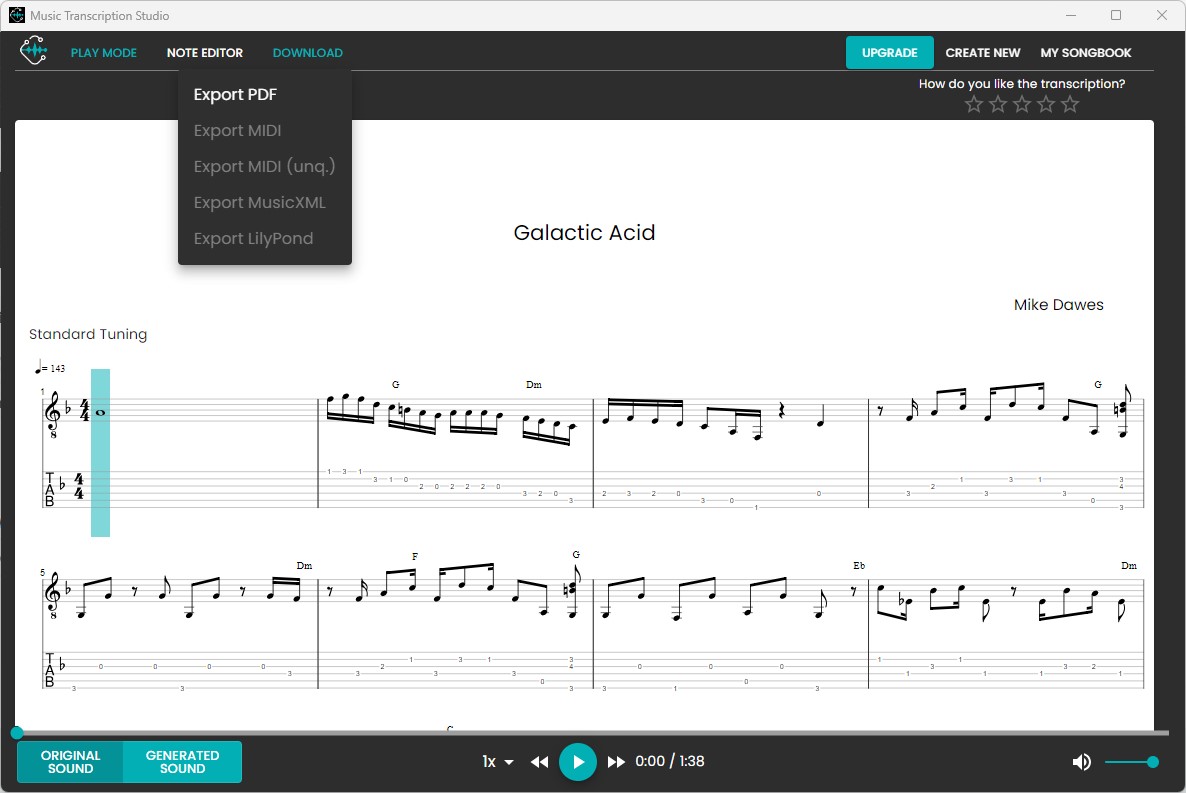The image size is (1186, 793).
Task: Click the app logo waveform icon
Action: point(33,49)
